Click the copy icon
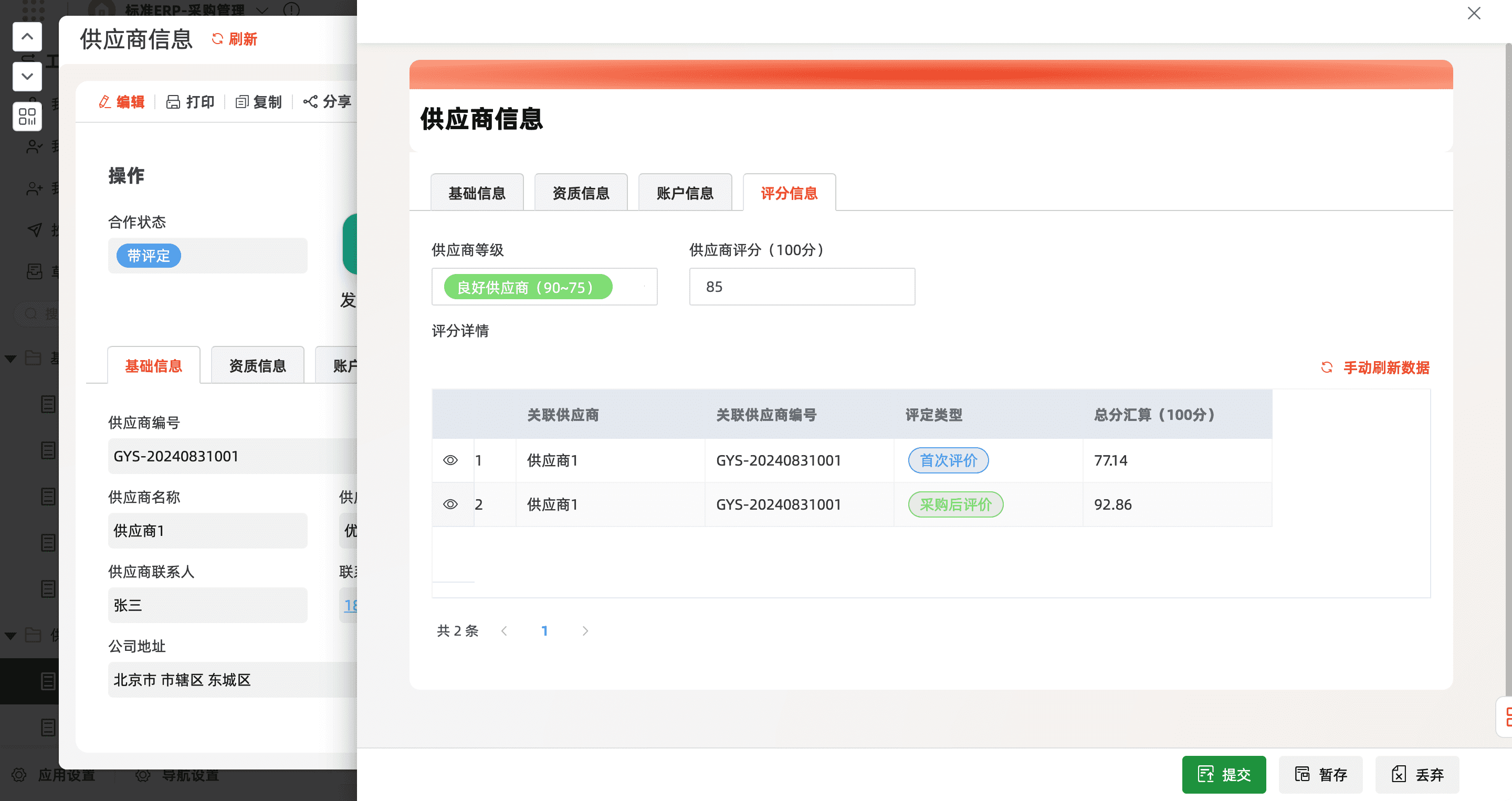 [x=242, y=102]
